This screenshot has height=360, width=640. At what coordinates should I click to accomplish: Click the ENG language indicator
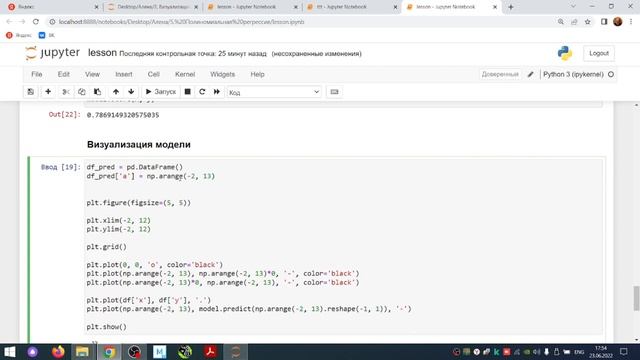click(579, 352)
